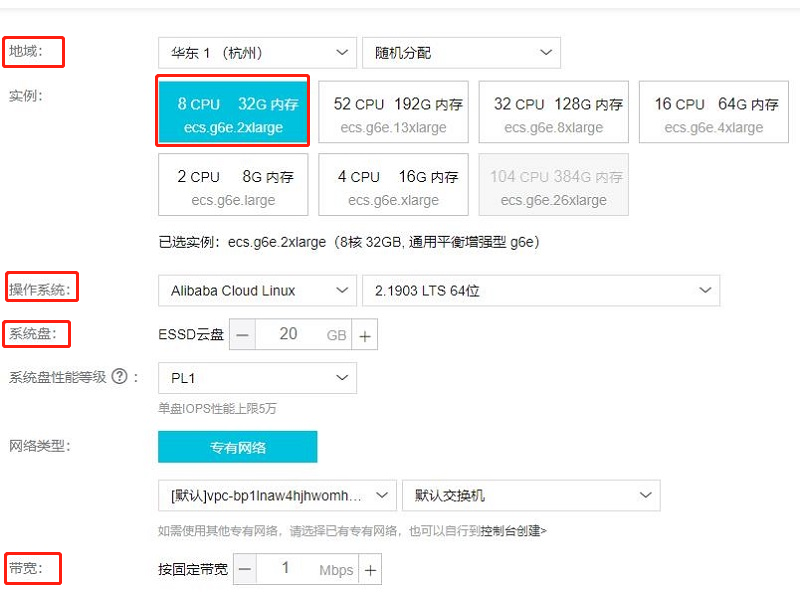The width and height of the screenshot is (800, 593).
Task: Select the 8 CPU 32G ecs.g6e.2xlarge instance
Action: (233, 111)
